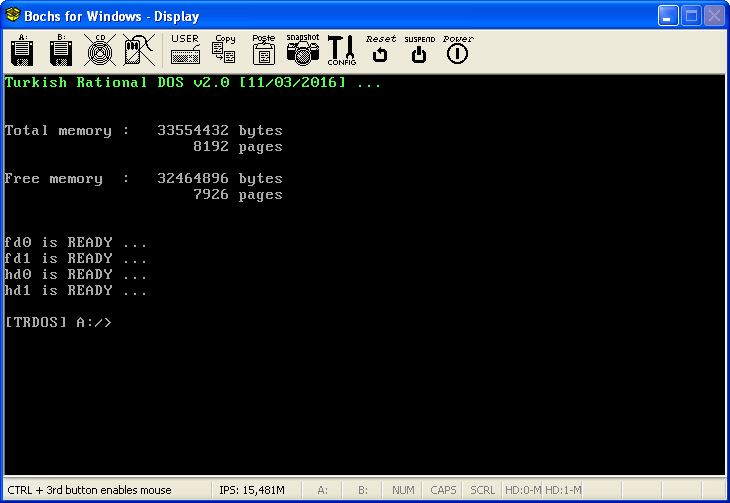Click the NUM indicator in status bar
This screenshot has height=503, width=730.
pos(403,490)
